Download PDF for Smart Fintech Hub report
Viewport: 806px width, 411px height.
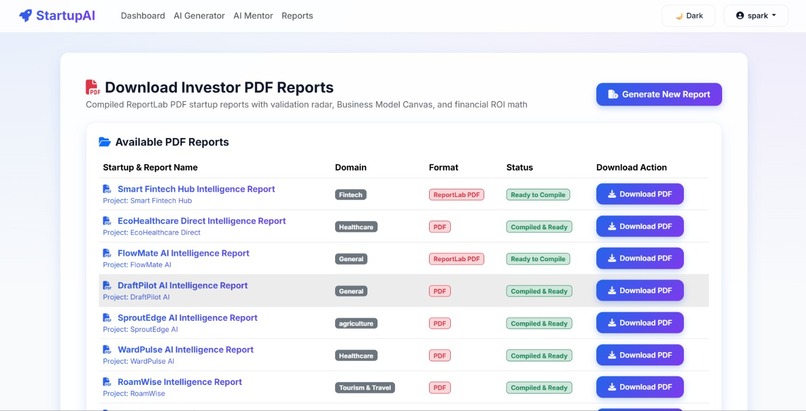(640, 194)
